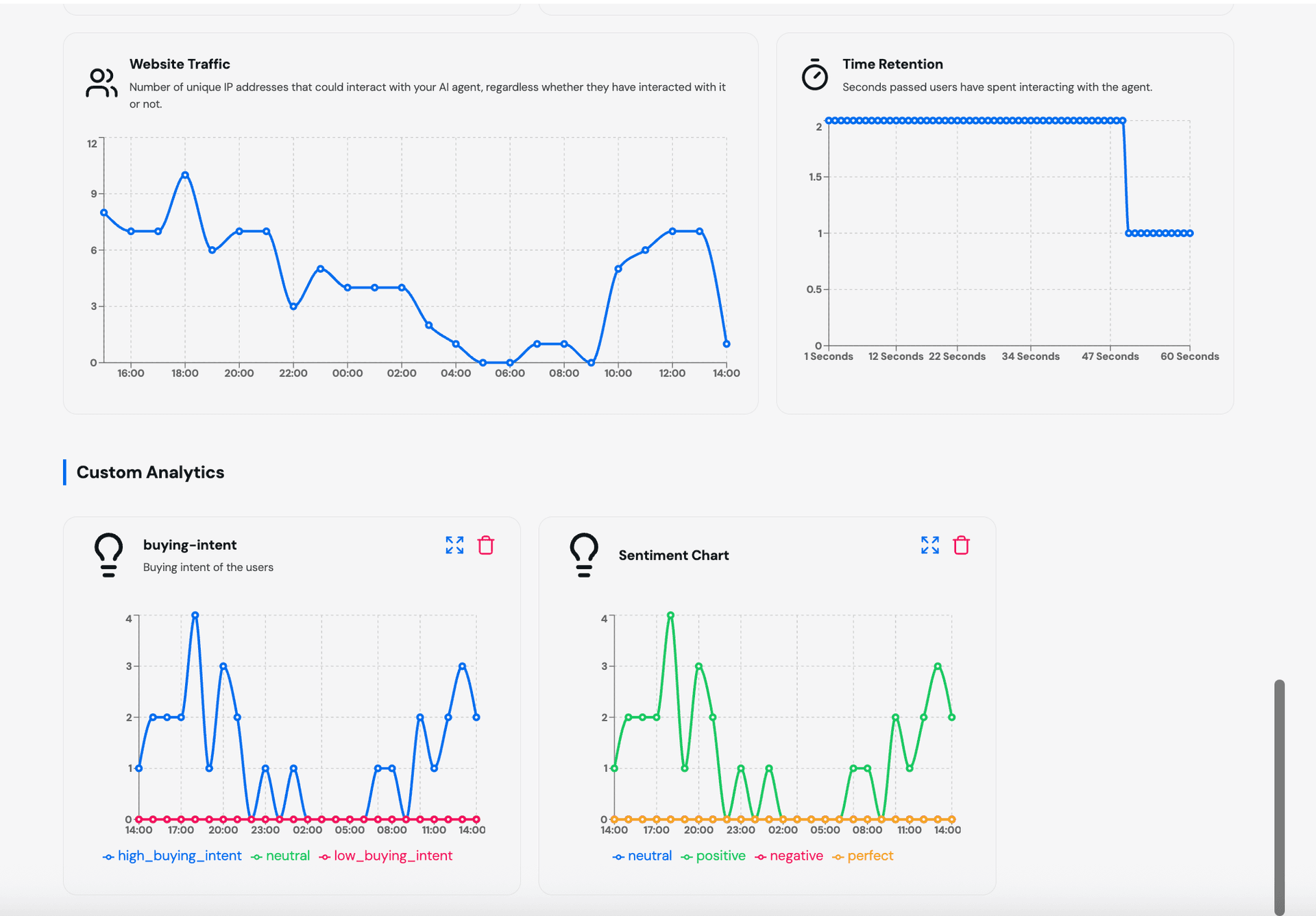This screenshot has height=916, width=1316.
Task: Toggle the perfect sentiment series off
Action: pyautogui.click(x=871, y=856)
